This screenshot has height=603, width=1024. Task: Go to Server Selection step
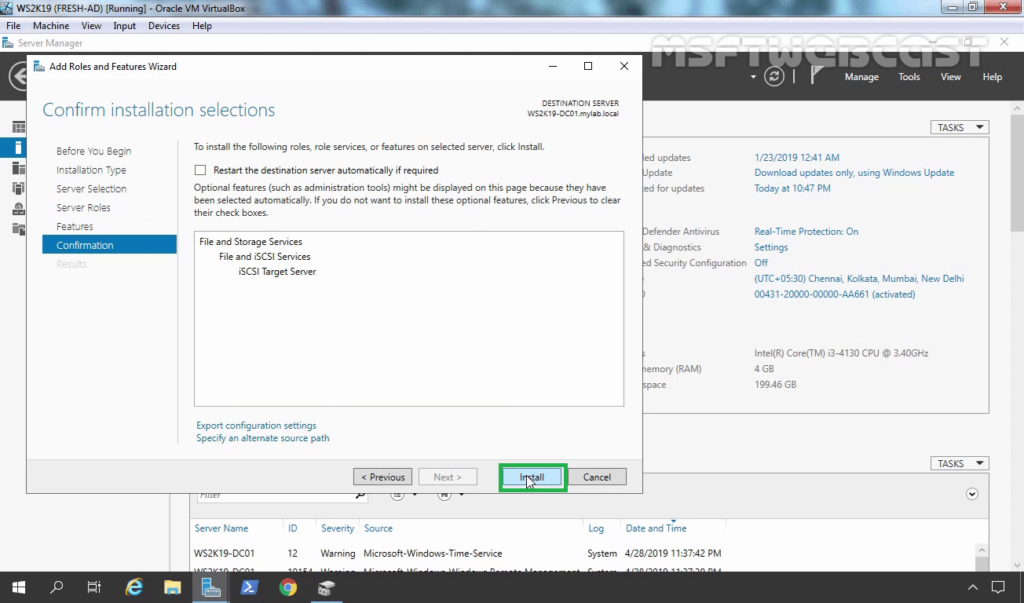tap(91, 189)
